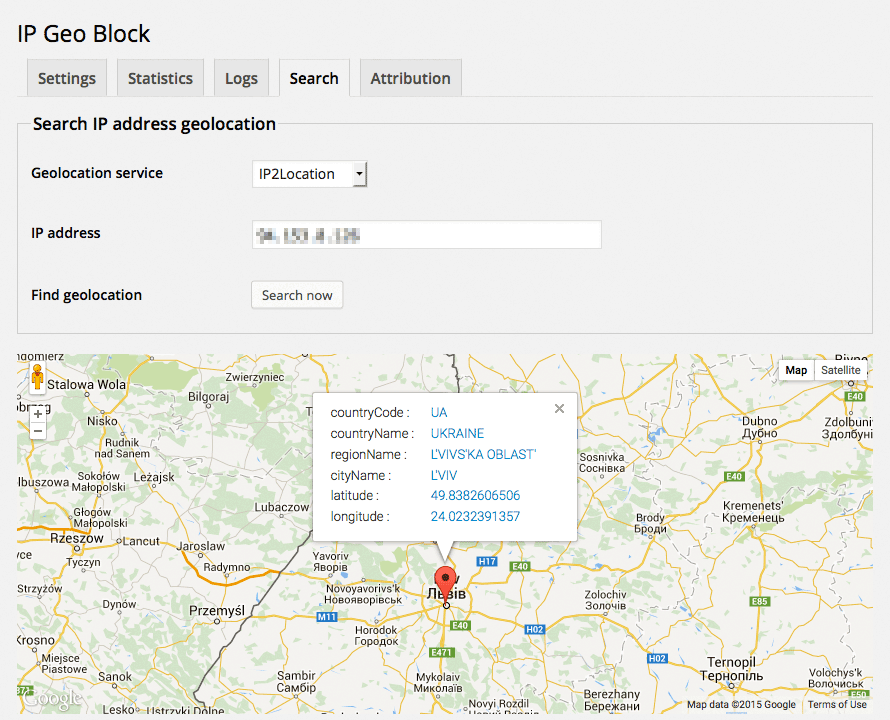Close the map info window popup
890x720 pixels.
tap(559, 408)
